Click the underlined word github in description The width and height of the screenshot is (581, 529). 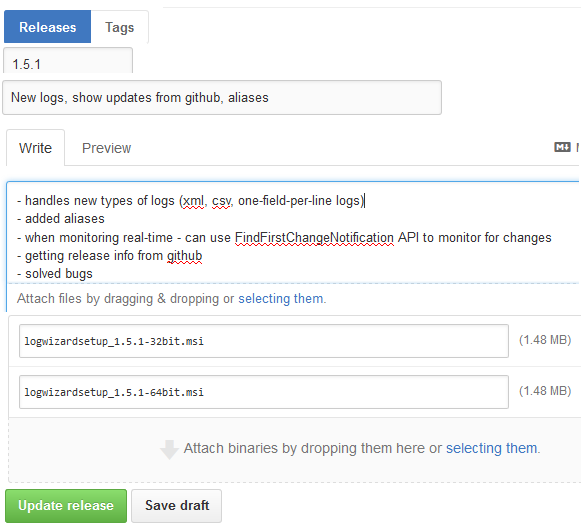click(x=185, y=256)
